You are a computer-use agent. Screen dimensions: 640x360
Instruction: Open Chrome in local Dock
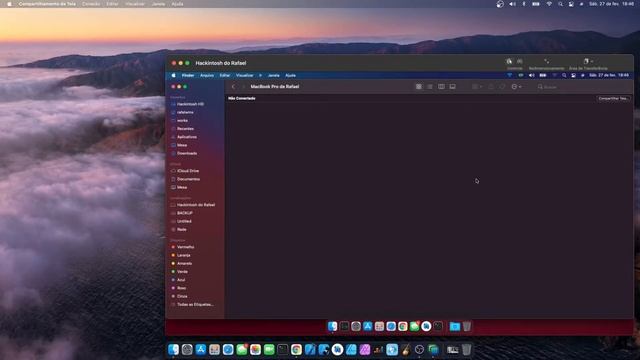(296, 349)
